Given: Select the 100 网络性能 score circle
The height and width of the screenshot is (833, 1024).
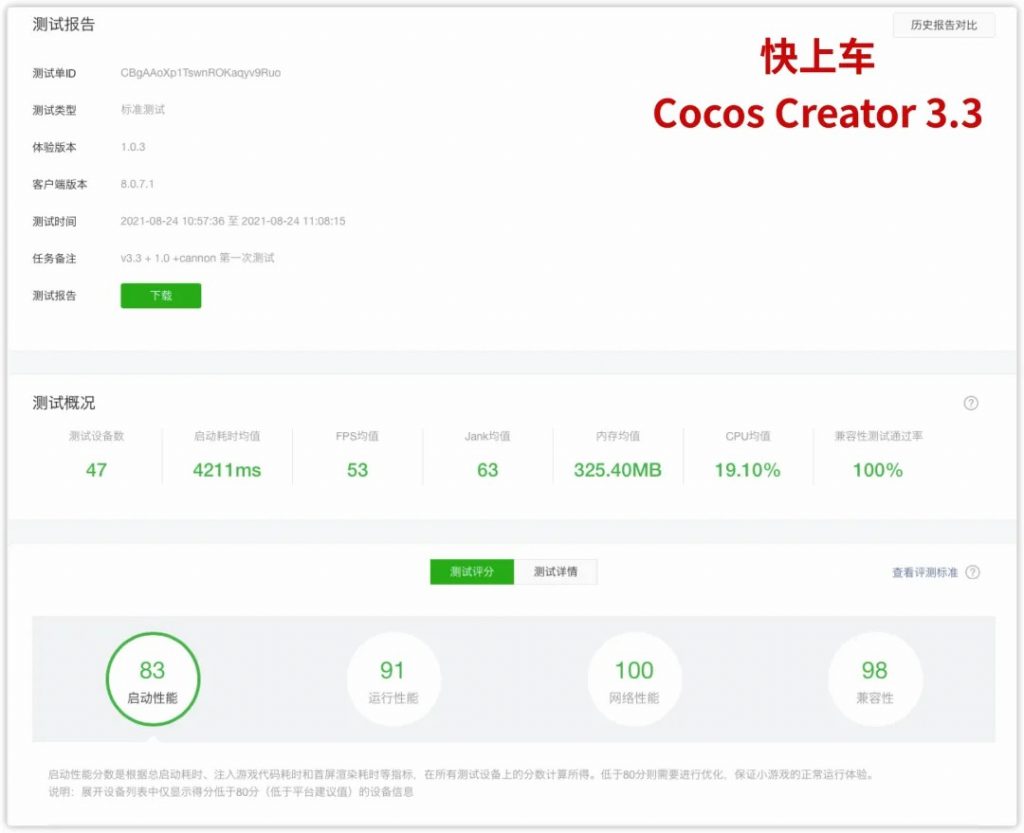Looking at the screenshot, I should coord(634,680).
